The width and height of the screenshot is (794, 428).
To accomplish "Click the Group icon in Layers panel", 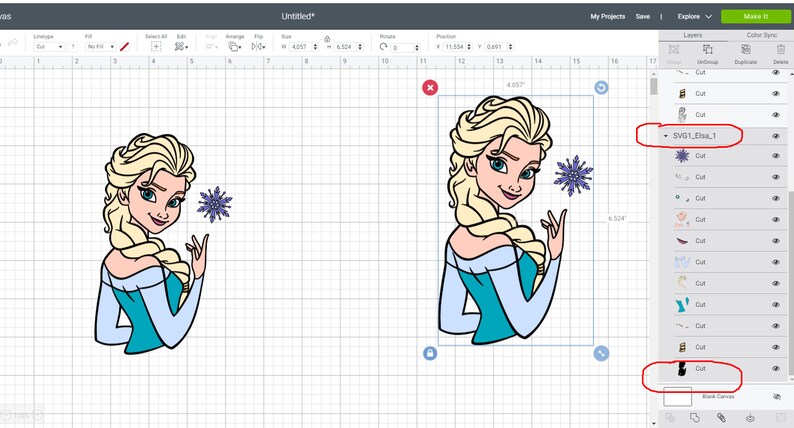I will click(673, 49).
